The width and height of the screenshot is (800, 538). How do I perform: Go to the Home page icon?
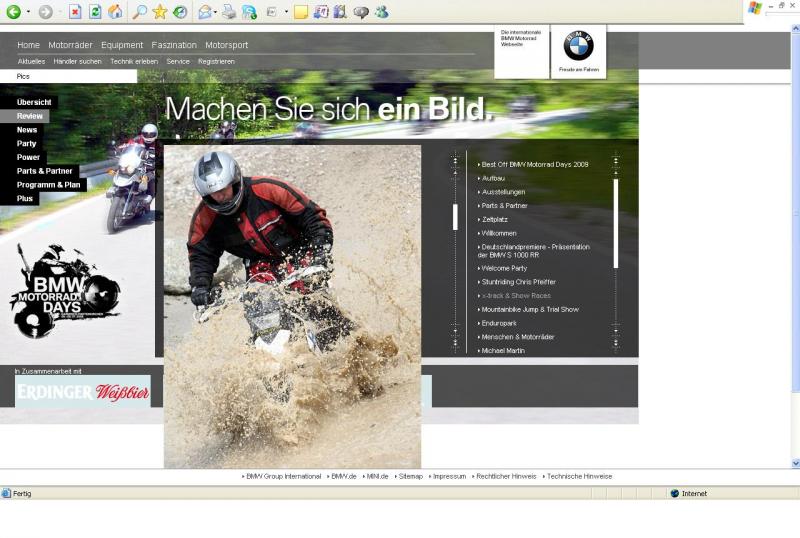click(115, 12)
